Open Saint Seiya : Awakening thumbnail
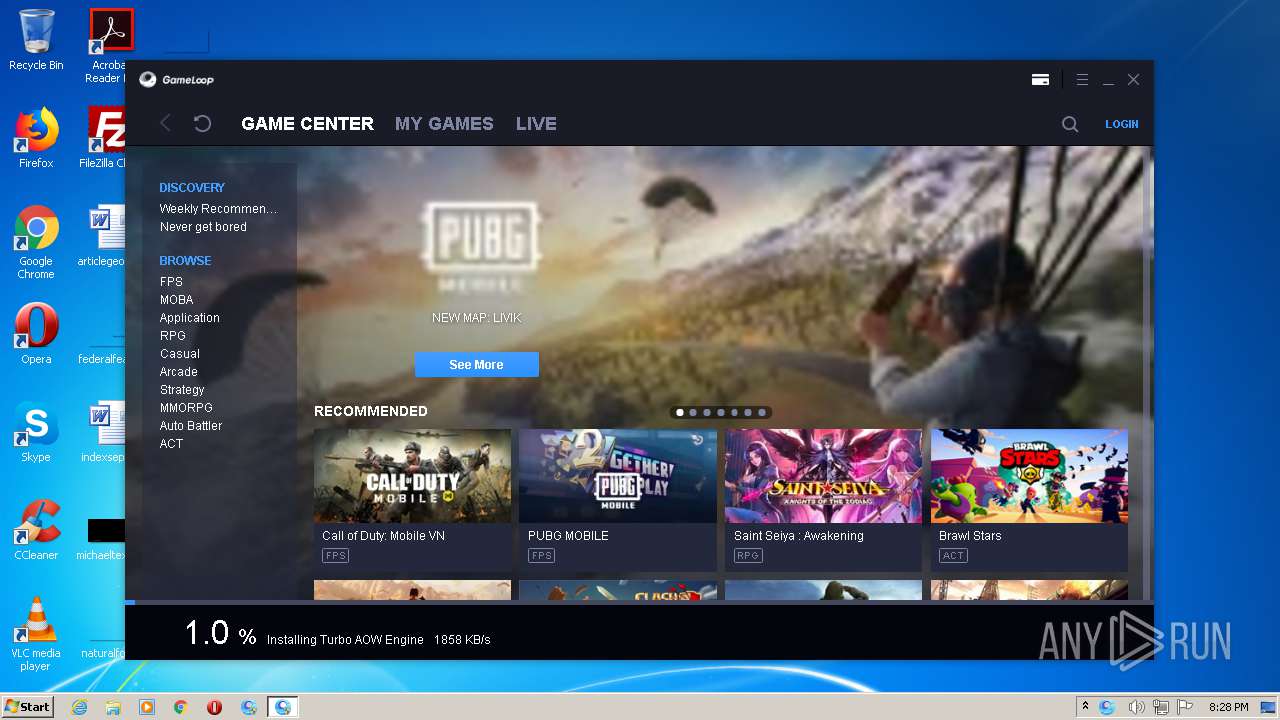This screenshot has width=1280, height=720. [823, 476]
